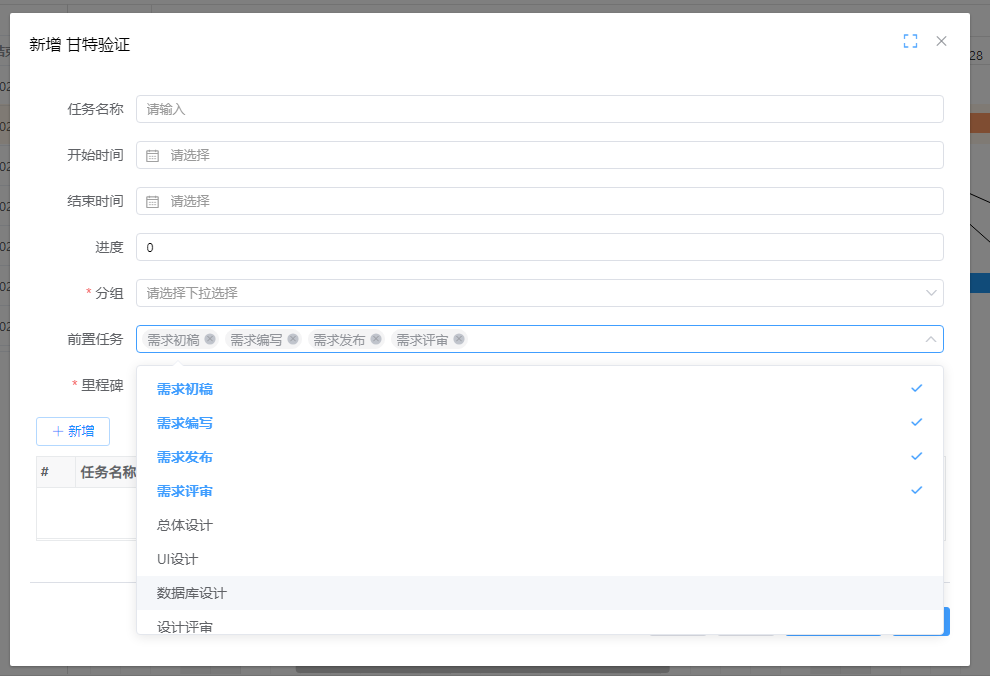Viewport: 990px width, 676px height.
Task: Pick UI设计 from dropdown options
Action: click(178, 559)
